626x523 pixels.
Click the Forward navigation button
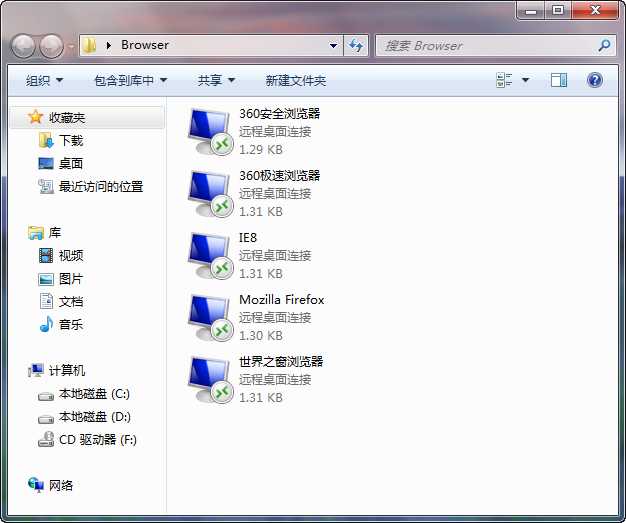pos(52,46)
